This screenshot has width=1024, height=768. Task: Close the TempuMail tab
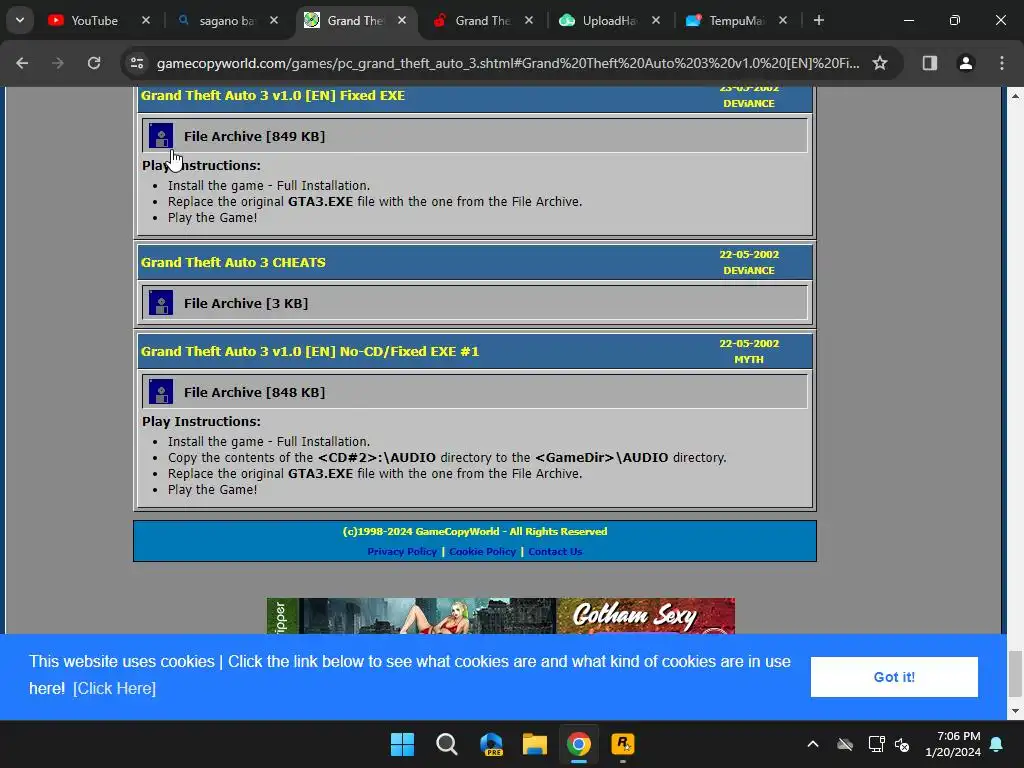(783, 20)
